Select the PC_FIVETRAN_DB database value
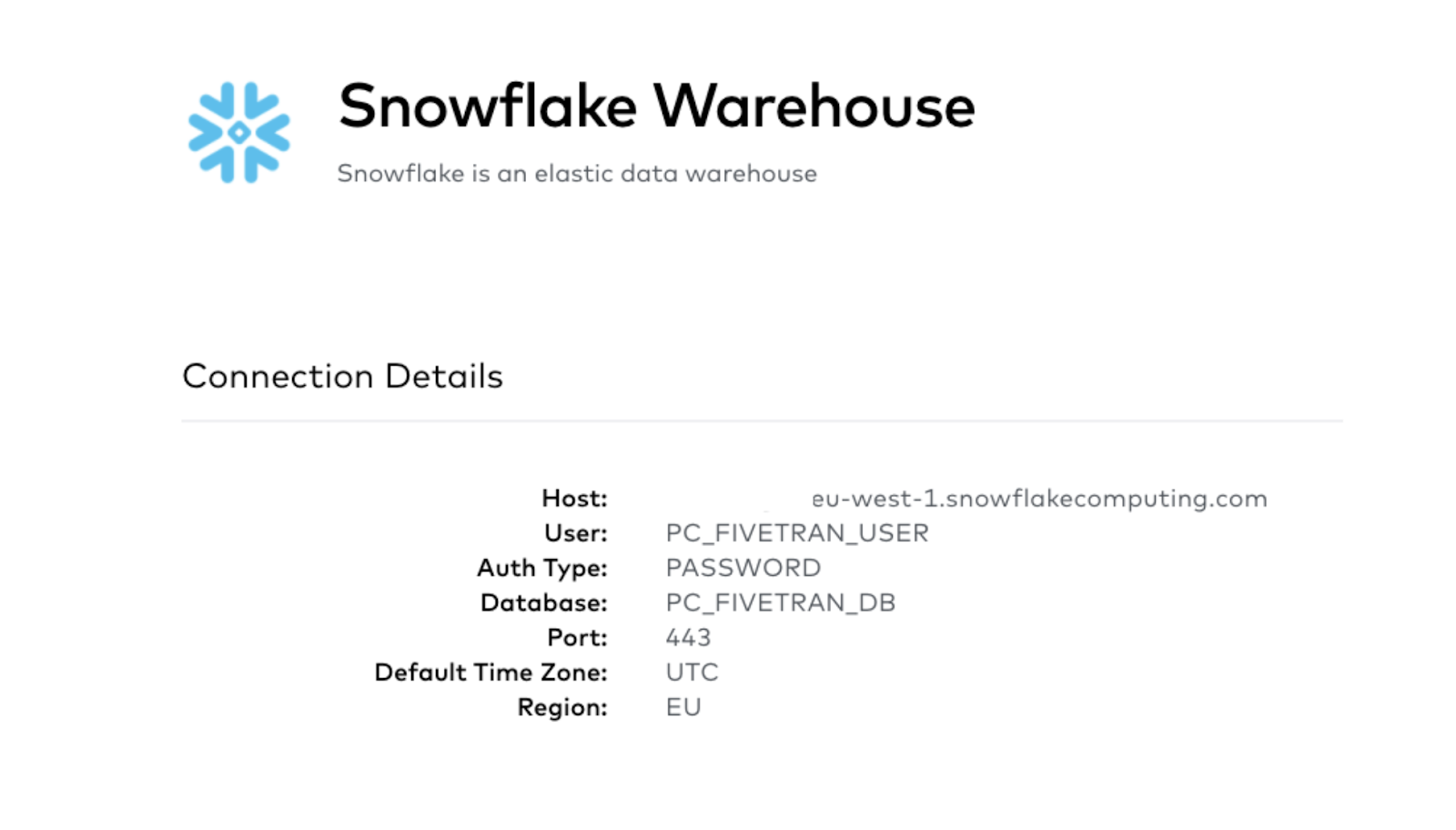Screen dimensions: 1456x830 point(781,602)
